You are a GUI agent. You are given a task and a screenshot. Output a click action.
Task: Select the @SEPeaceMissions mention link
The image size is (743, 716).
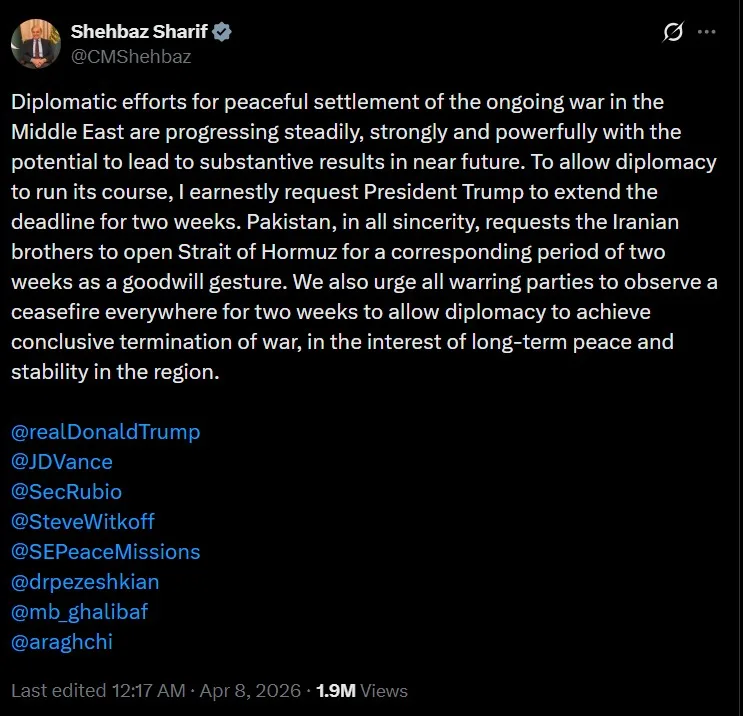click(105, 552)
